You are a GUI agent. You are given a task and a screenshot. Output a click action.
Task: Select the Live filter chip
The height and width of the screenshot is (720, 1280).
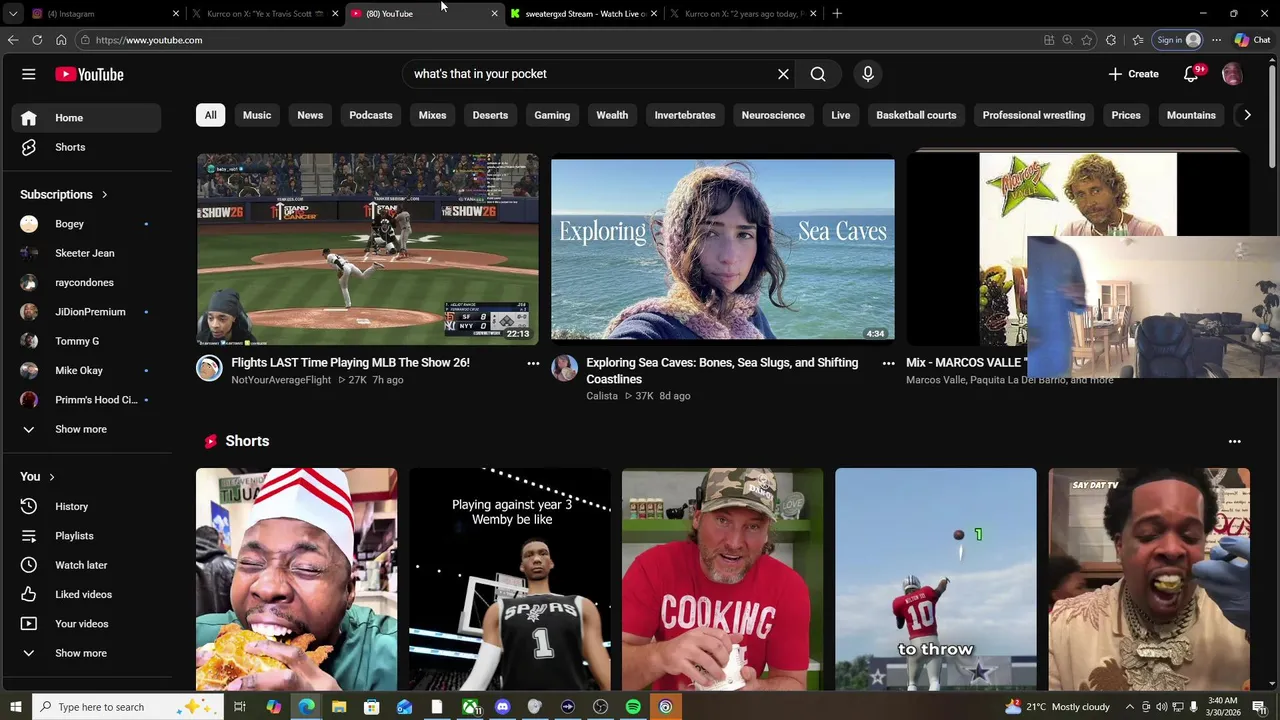pos(841,115)
